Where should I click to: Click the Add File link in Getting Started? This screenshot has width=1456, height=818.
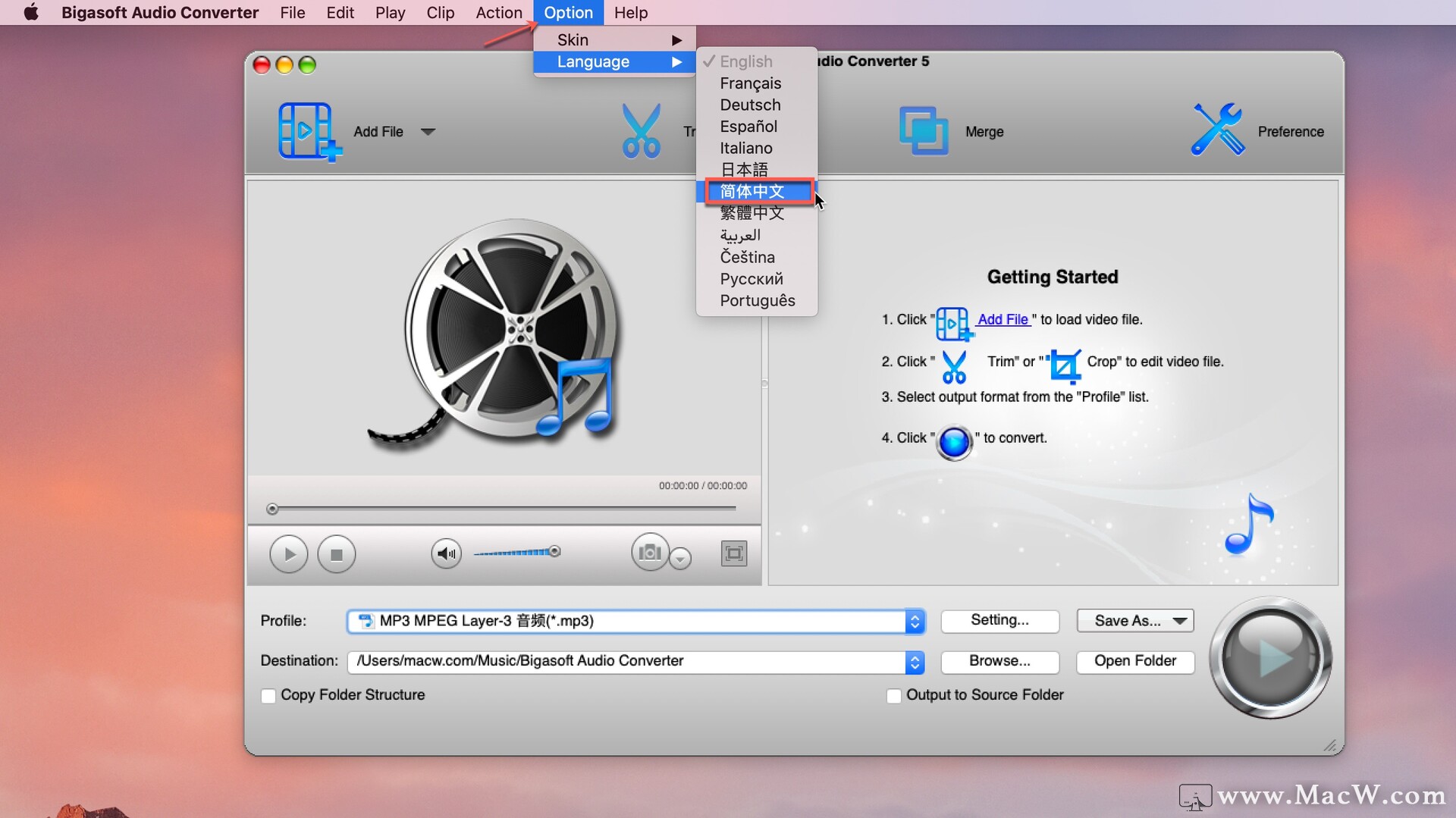(x=1003, y=320)
